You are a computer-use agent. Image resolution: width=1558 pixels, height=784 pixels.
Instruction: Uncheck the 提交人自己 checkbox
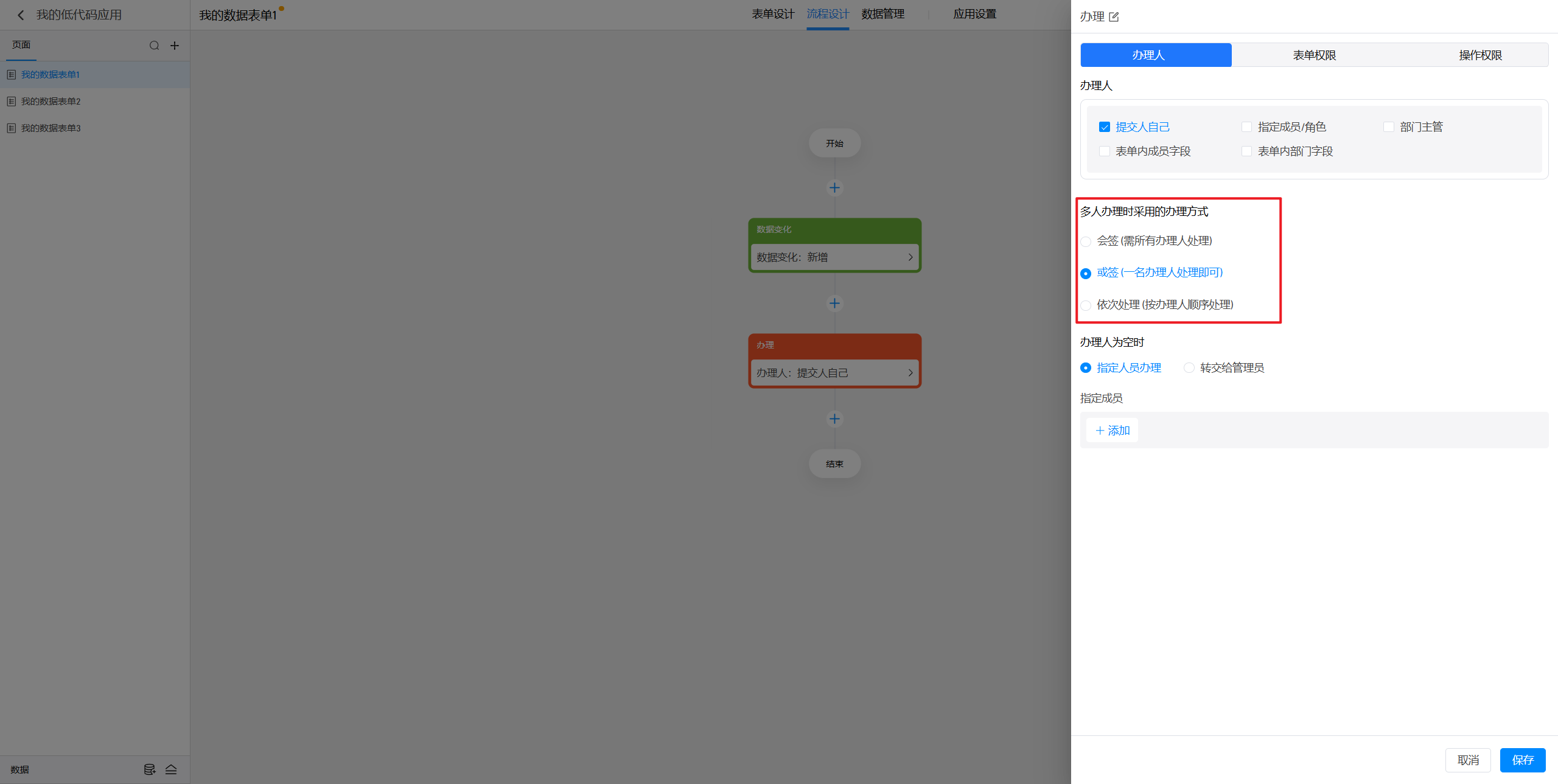point(1105,127)
